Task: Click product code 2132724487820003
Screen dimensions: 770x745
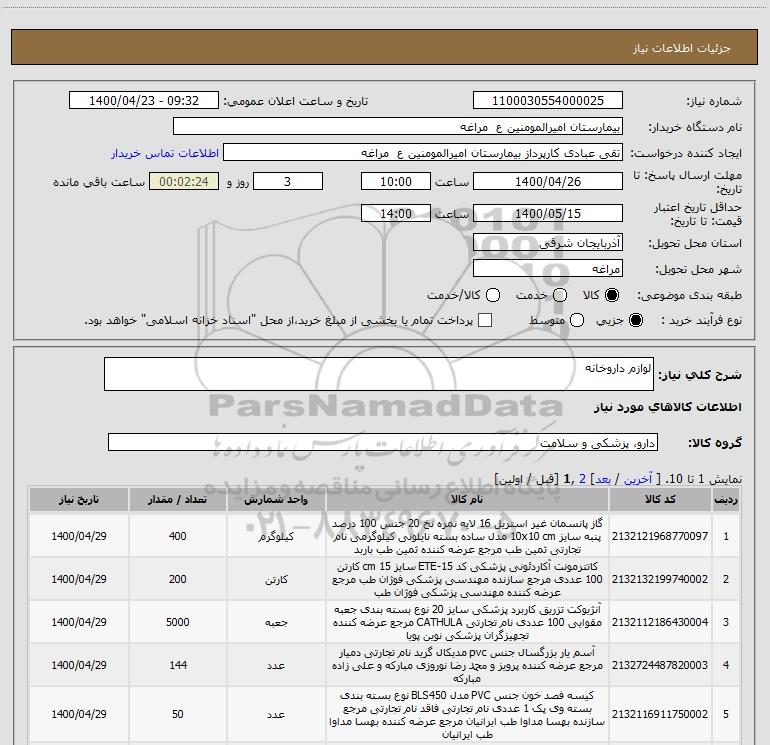Action: (660, 665)
